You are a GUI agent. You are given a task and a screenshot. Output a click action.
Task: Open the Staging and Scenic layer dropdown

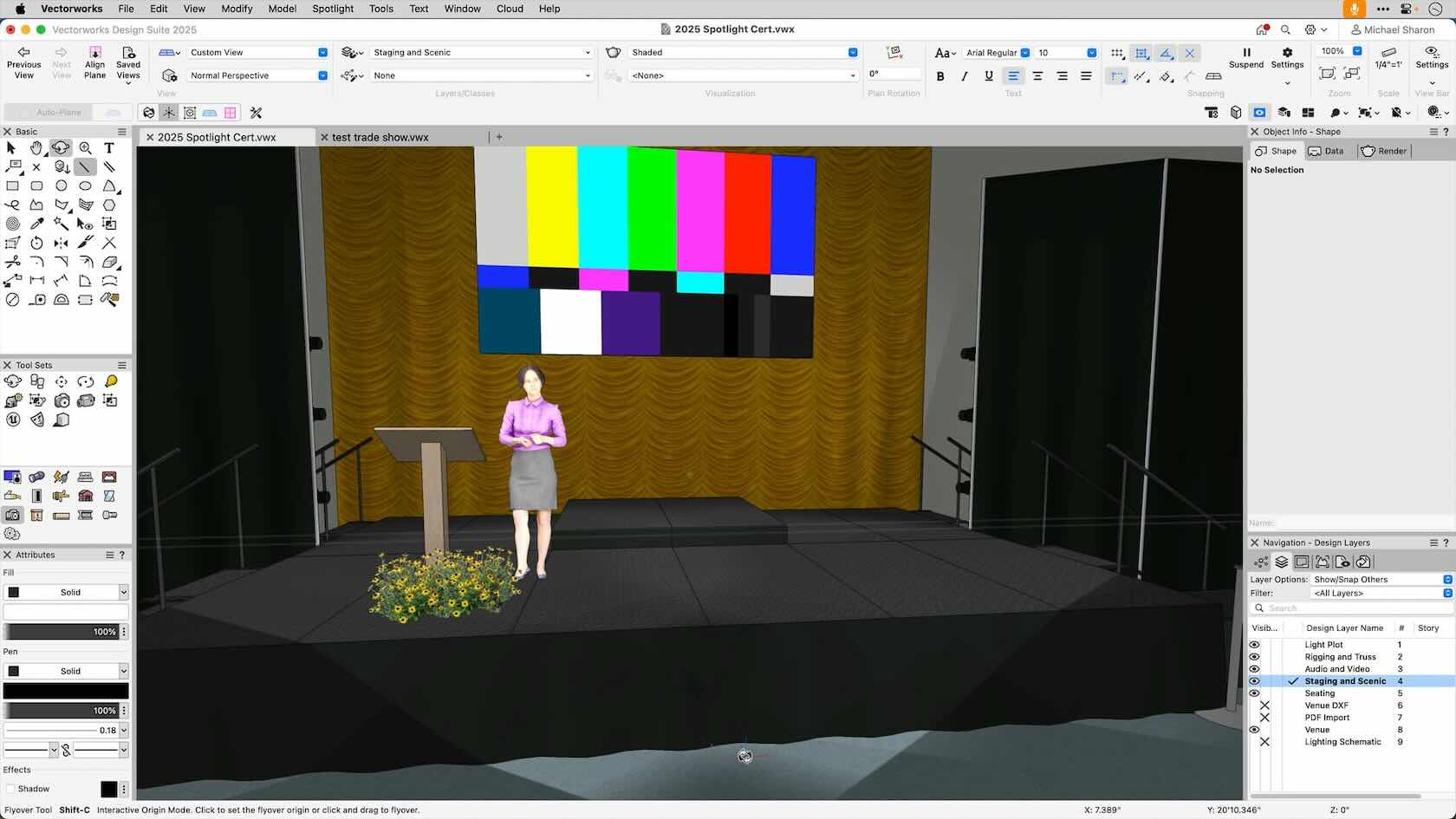(x=481, y=53)
